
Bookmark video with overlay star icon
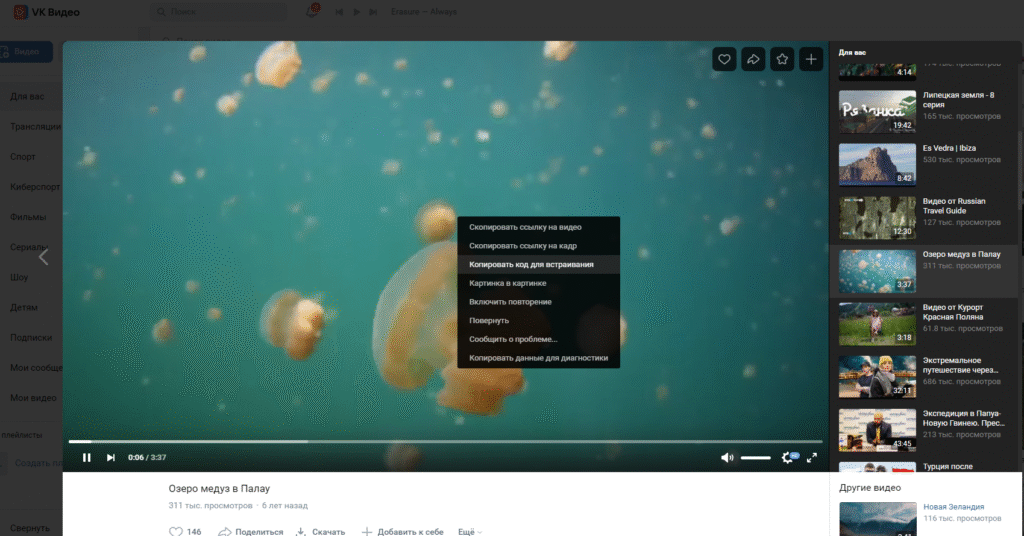tap(782, 60)
